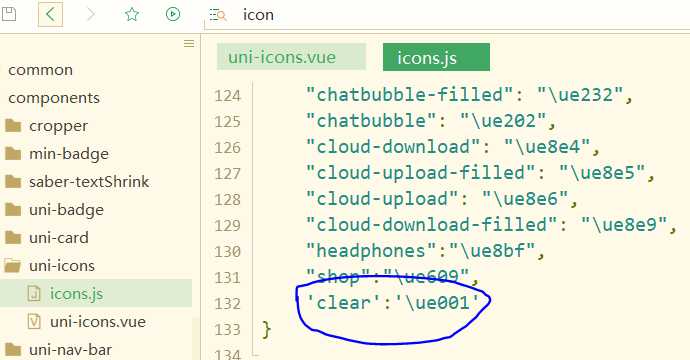Click the JS file icon beside icons.js
Screen dimensions: 690x360
(x=34, y=294)
